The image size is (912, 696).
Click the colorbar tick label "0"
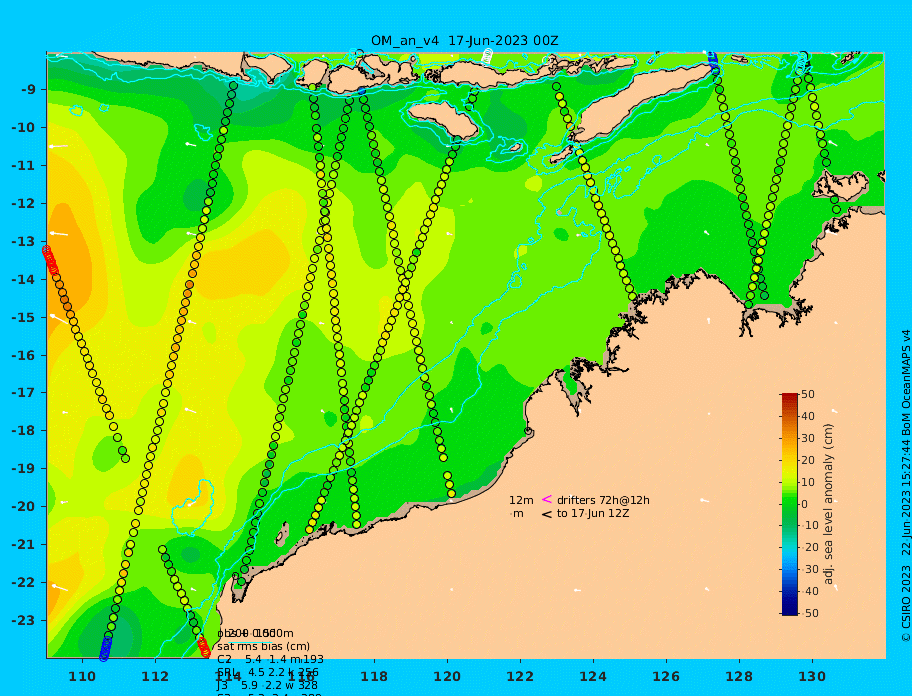(805, 504)
